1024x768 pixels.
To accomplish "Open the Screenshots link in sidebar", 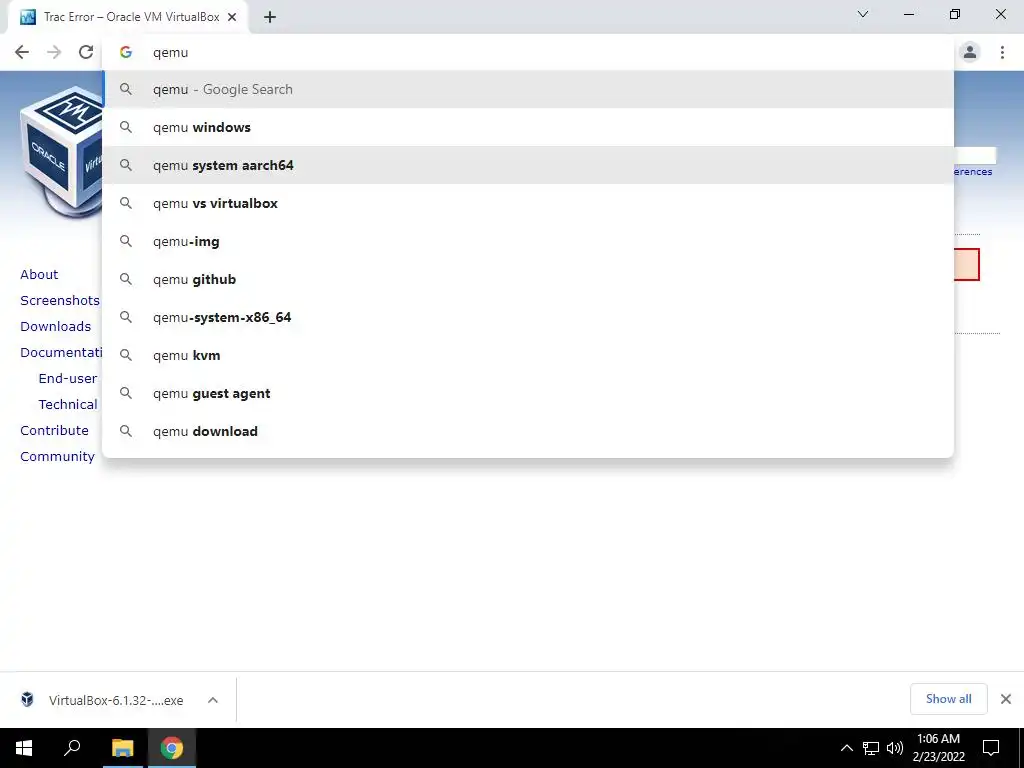I will 60,300.
